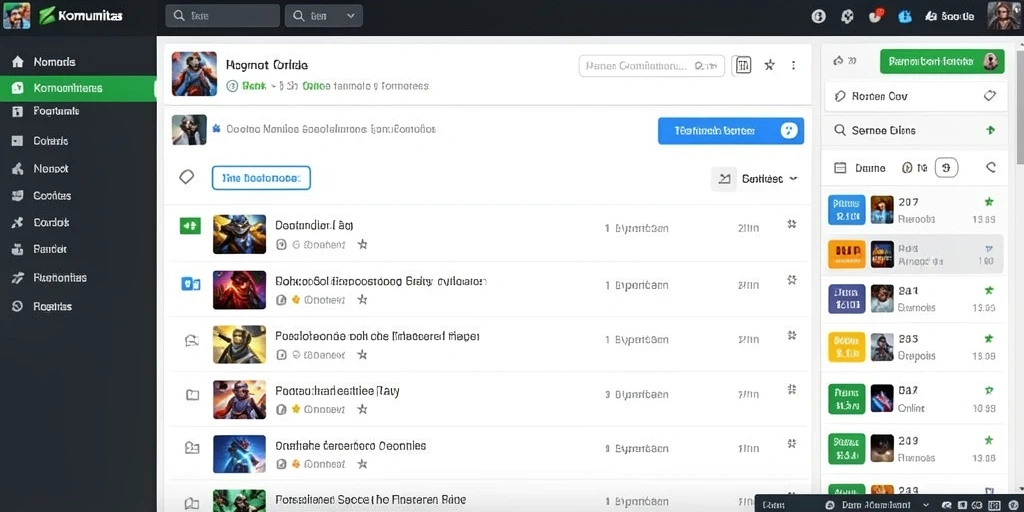This screenshot has width=1024, height=512.
Task: Click the blue button in the post row
Action: [x=731, y=131]
